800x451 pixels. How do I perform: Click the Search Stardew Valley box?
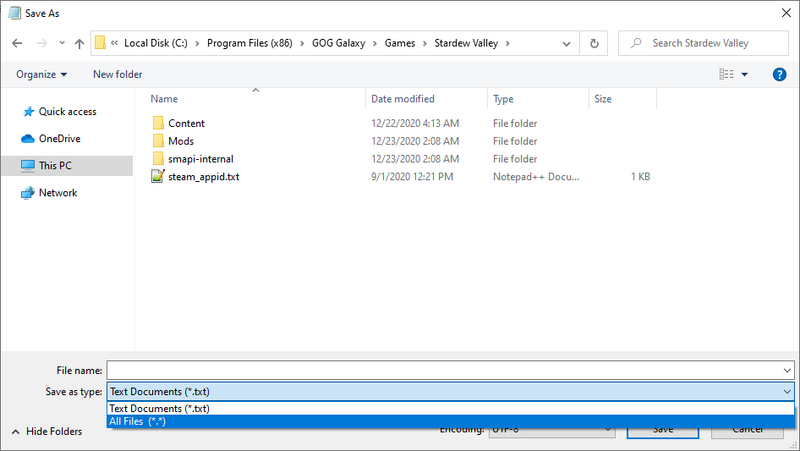(704, 43)
